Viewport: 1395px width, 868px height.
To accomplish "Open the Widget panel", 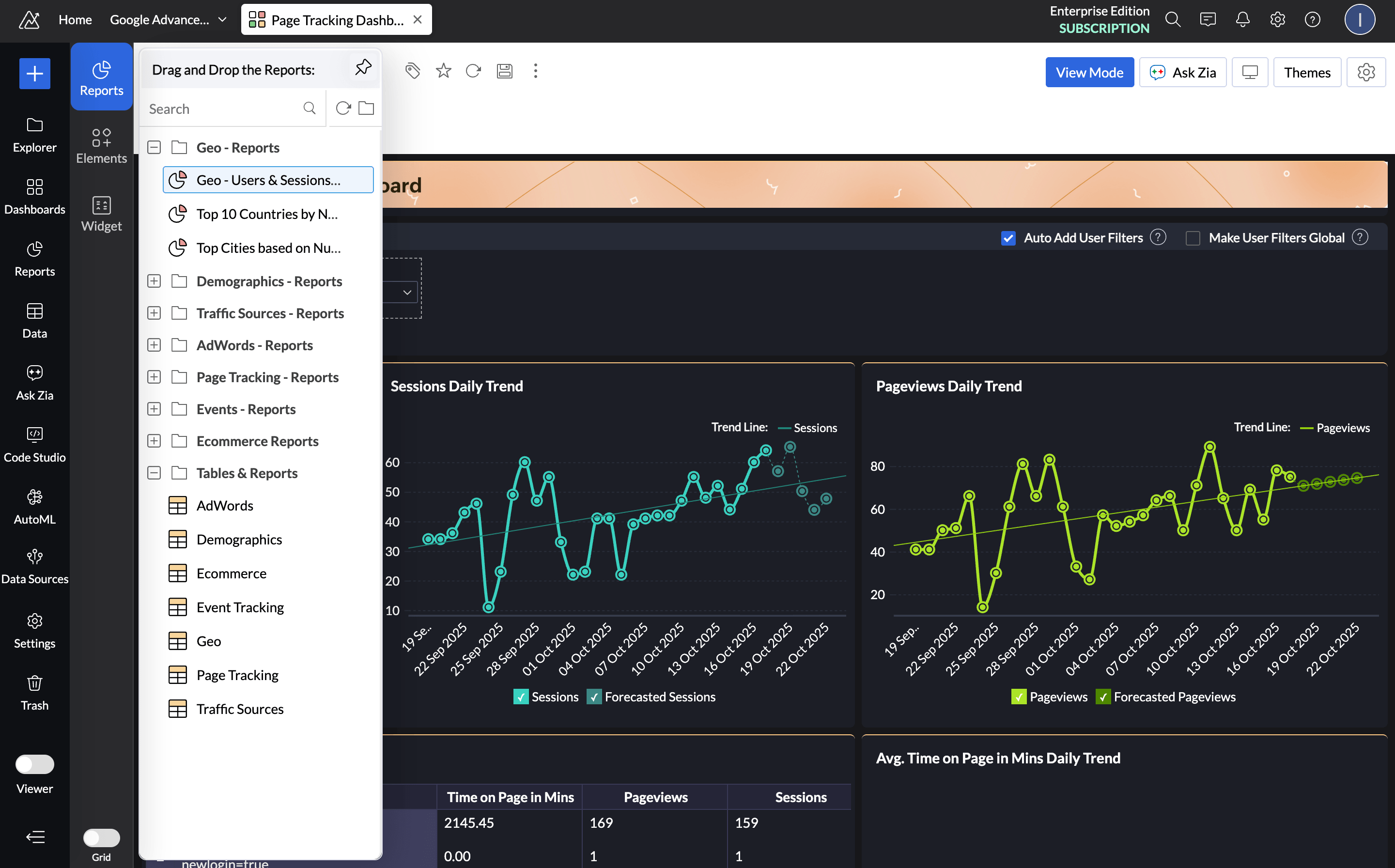I will (x=101, y=213).
